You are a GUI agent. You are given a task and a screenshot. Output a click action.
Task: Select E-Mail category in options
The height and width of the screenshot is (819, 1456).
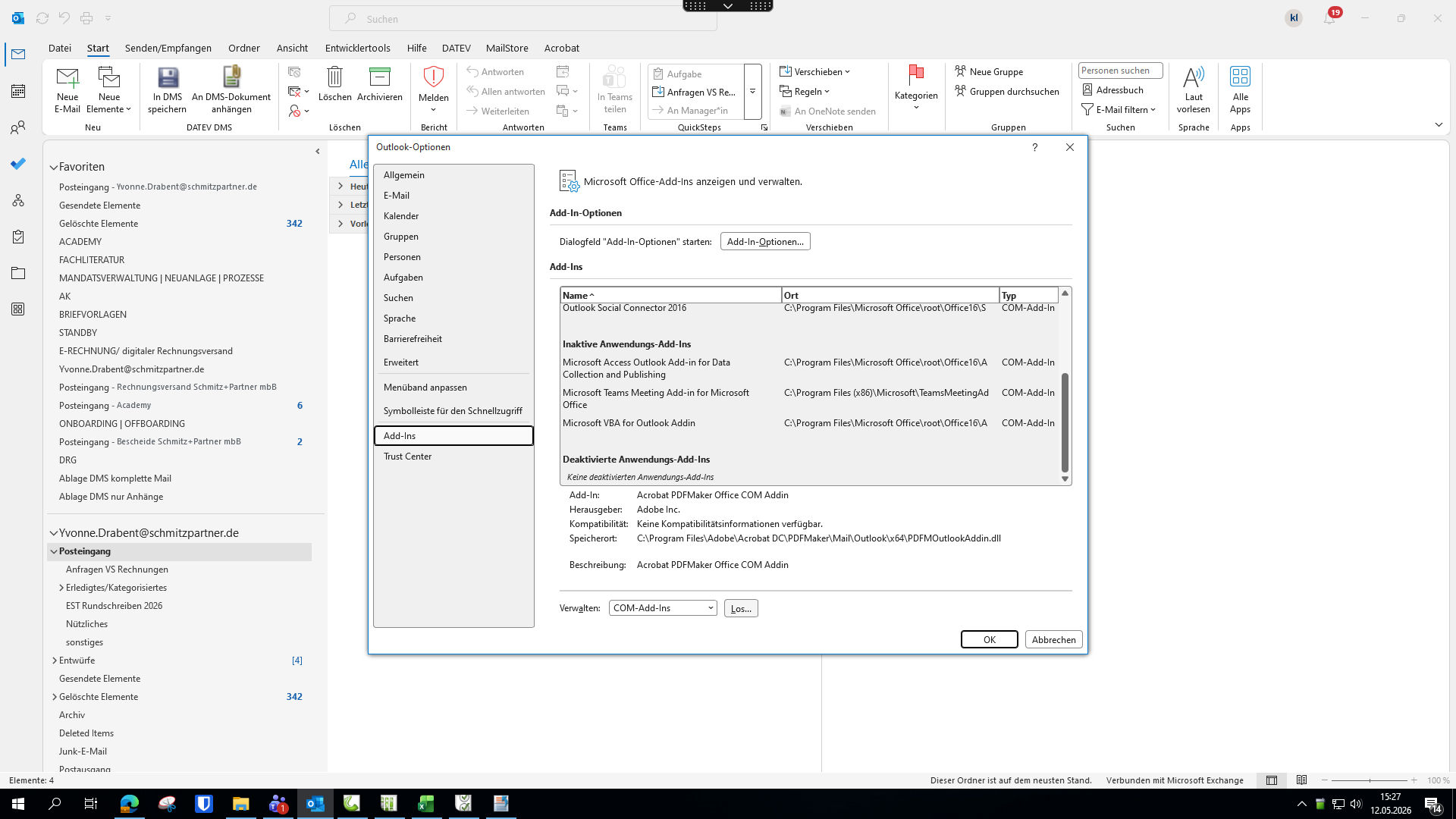453,196
